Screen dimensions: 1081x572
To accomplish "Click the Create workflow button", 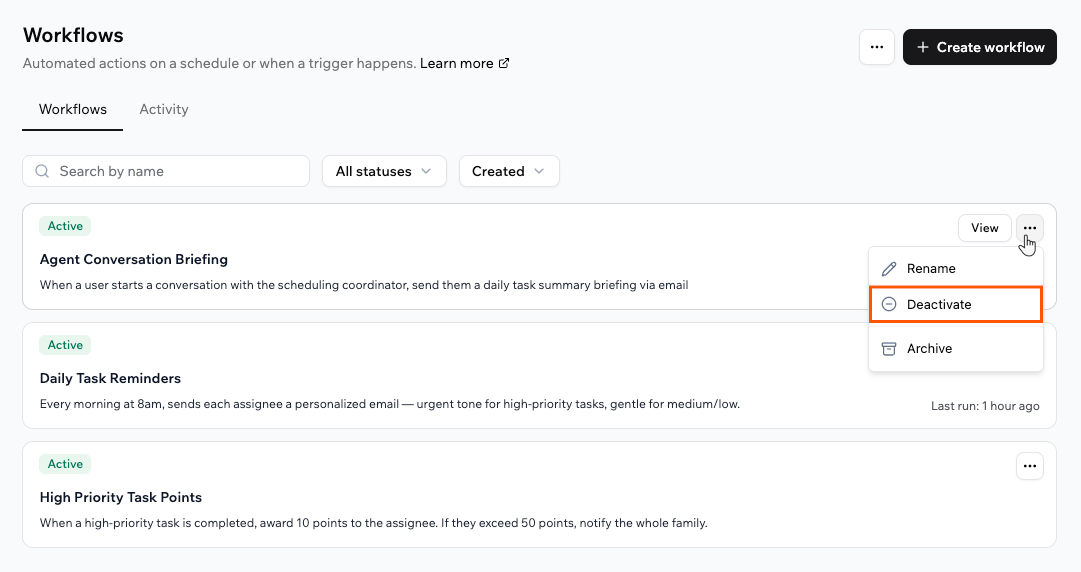I will (980, 47).
